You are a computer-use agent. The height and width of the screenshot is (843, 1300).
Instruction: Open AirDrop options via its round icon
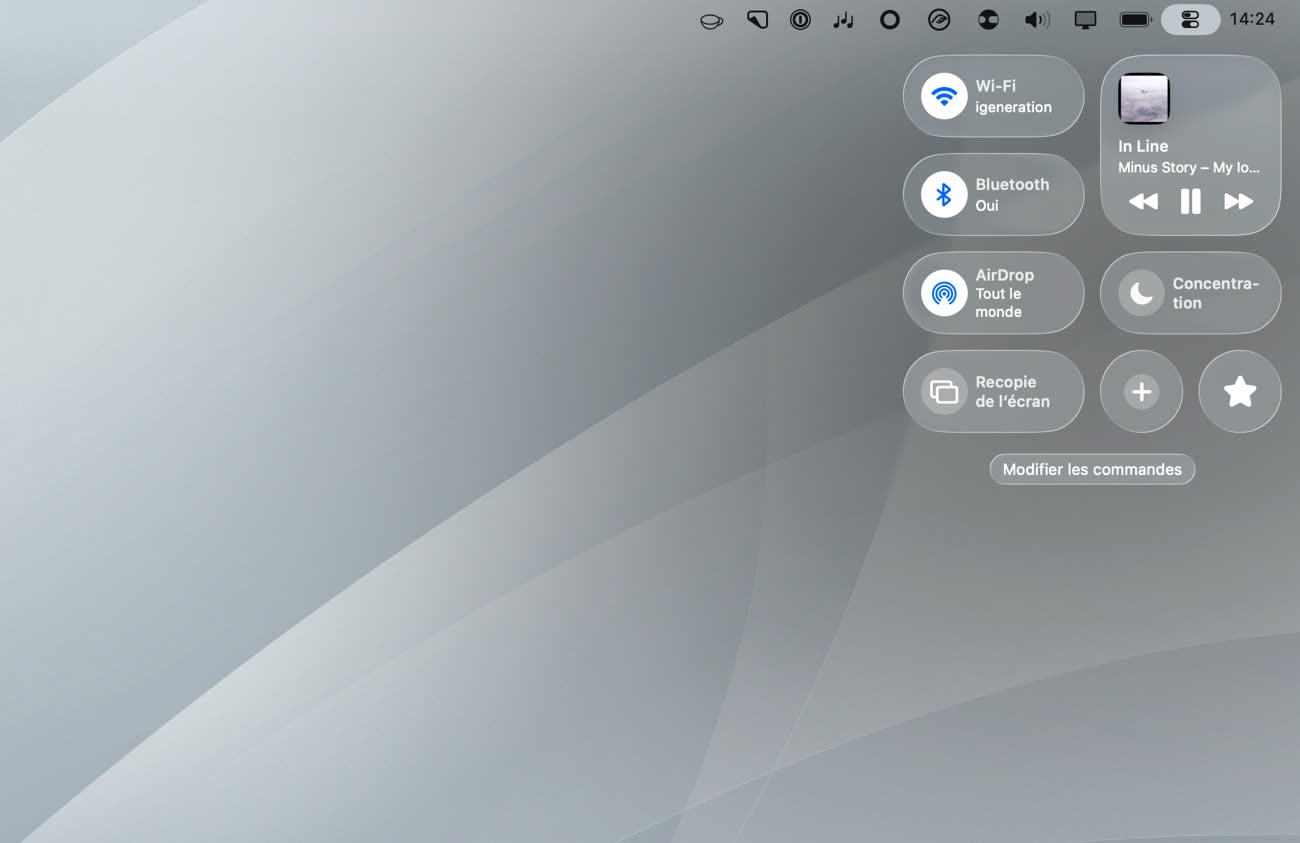(943, 293)
